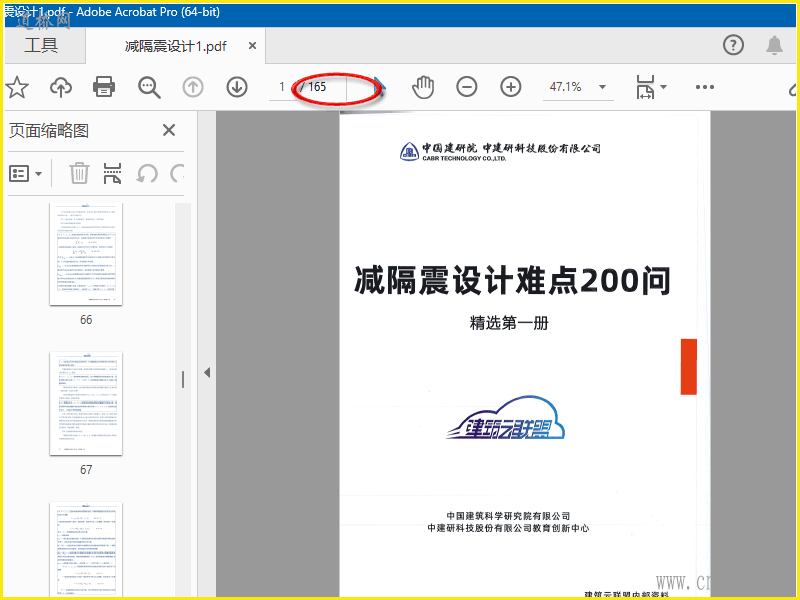Zoom in with the plus button
This screenshot has width=800, height=600.
pyautogui.click(x=511, y=87)
